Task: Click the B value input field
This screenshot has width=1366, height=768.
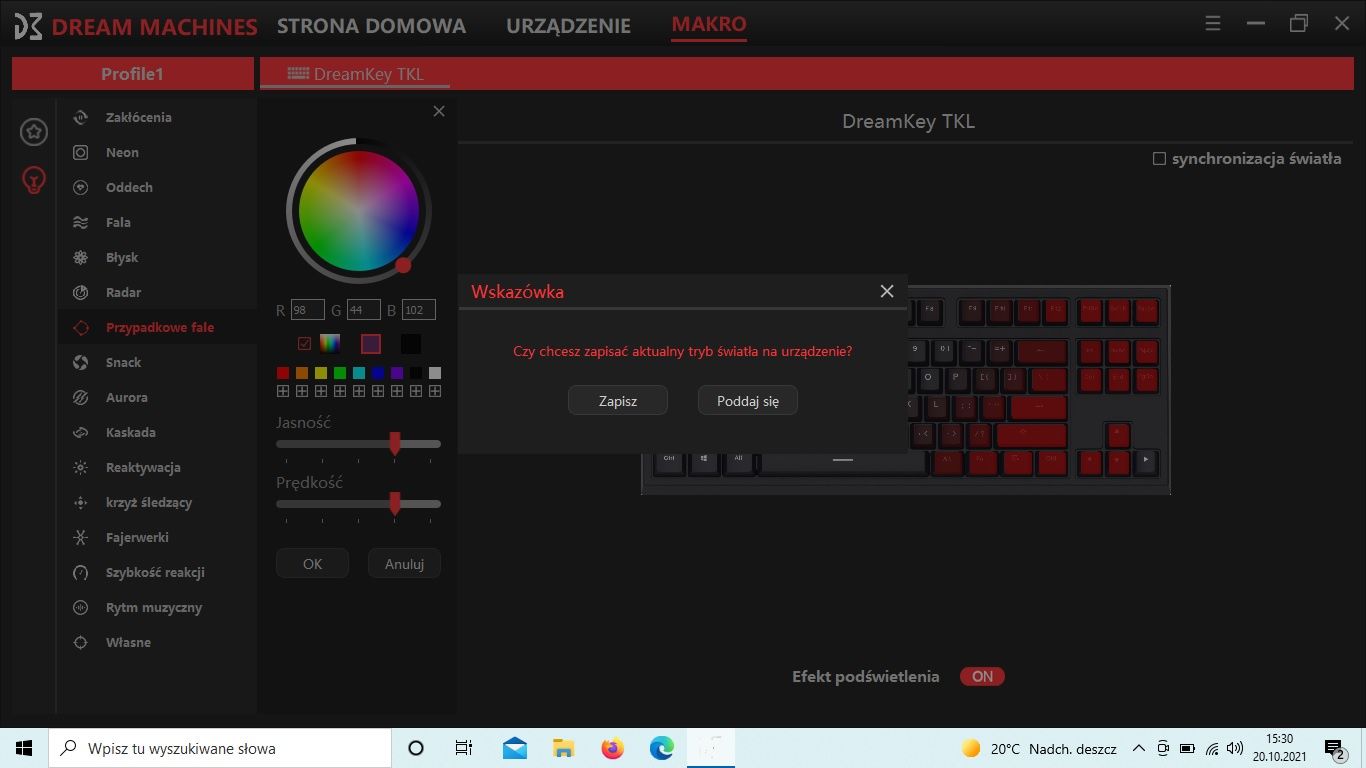Action: tap(418, 310)
